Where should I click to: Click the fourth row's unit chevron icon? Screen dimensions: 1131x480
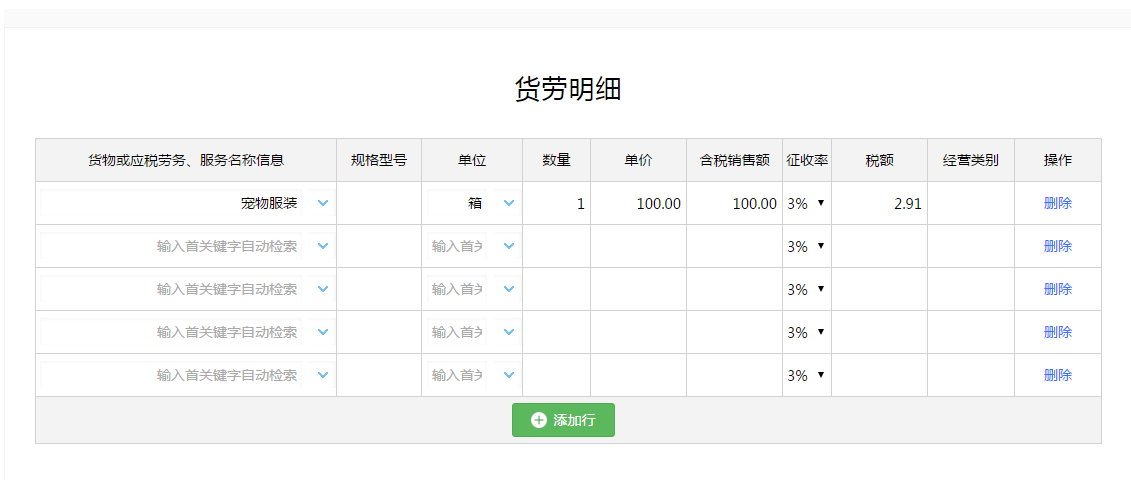(x=509, y=332)
